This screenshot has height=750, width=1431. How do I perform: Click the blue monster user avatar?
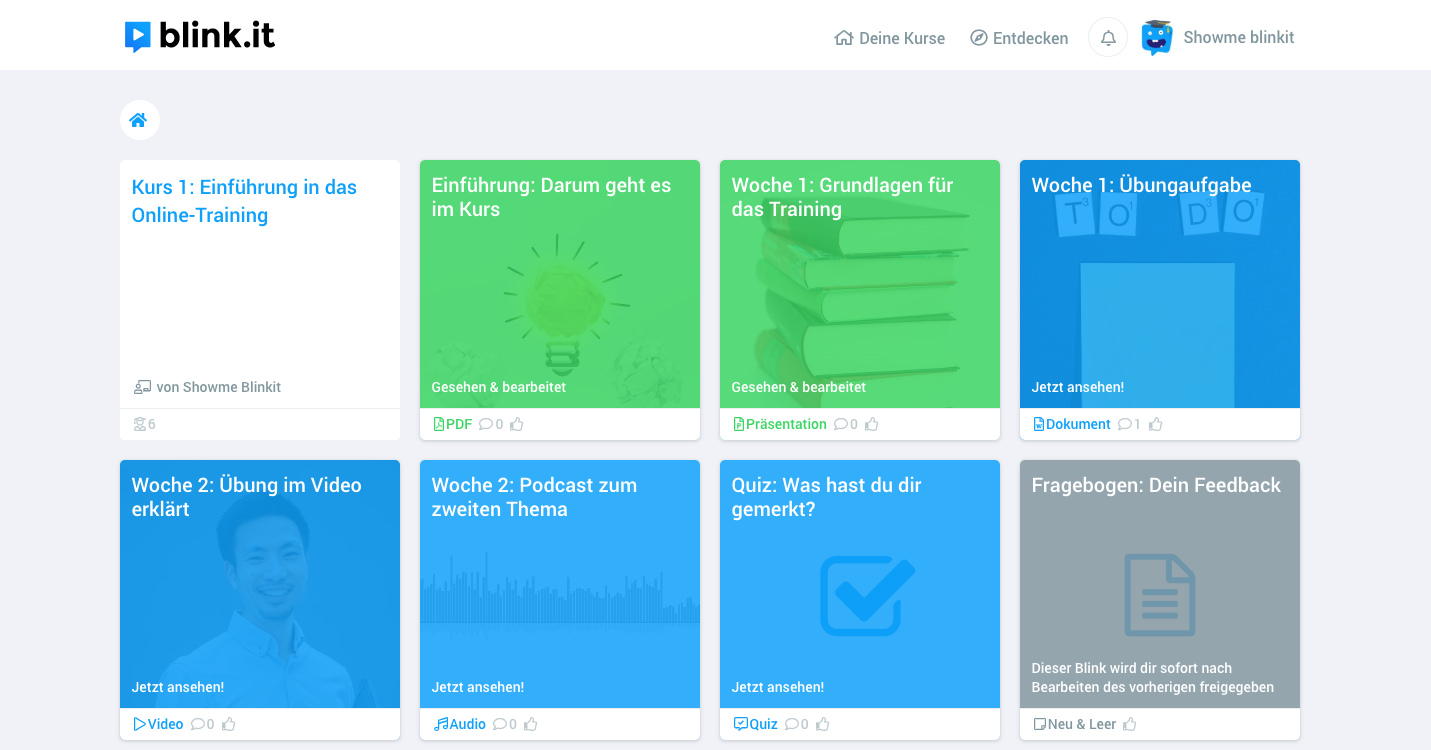[1157, 37]
